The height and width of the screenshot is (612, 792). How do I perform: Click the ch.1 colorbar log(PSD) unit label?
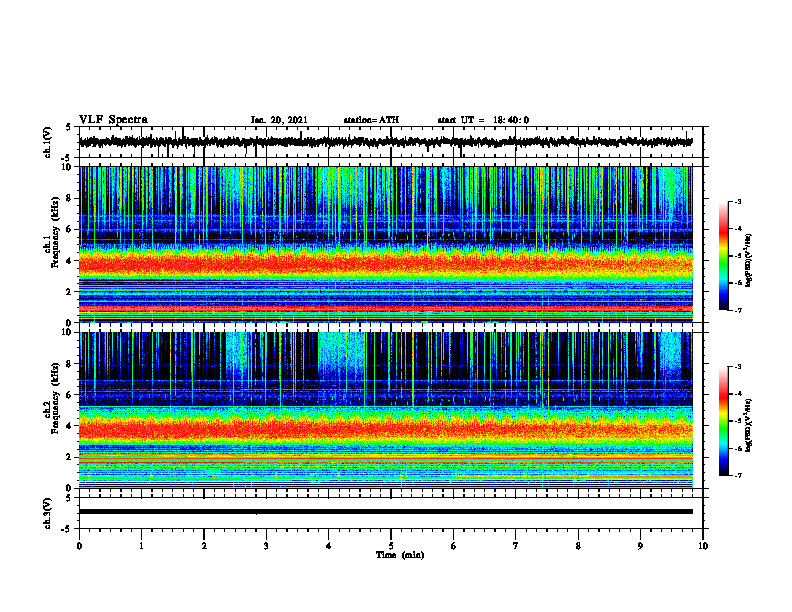coord(749,260)
